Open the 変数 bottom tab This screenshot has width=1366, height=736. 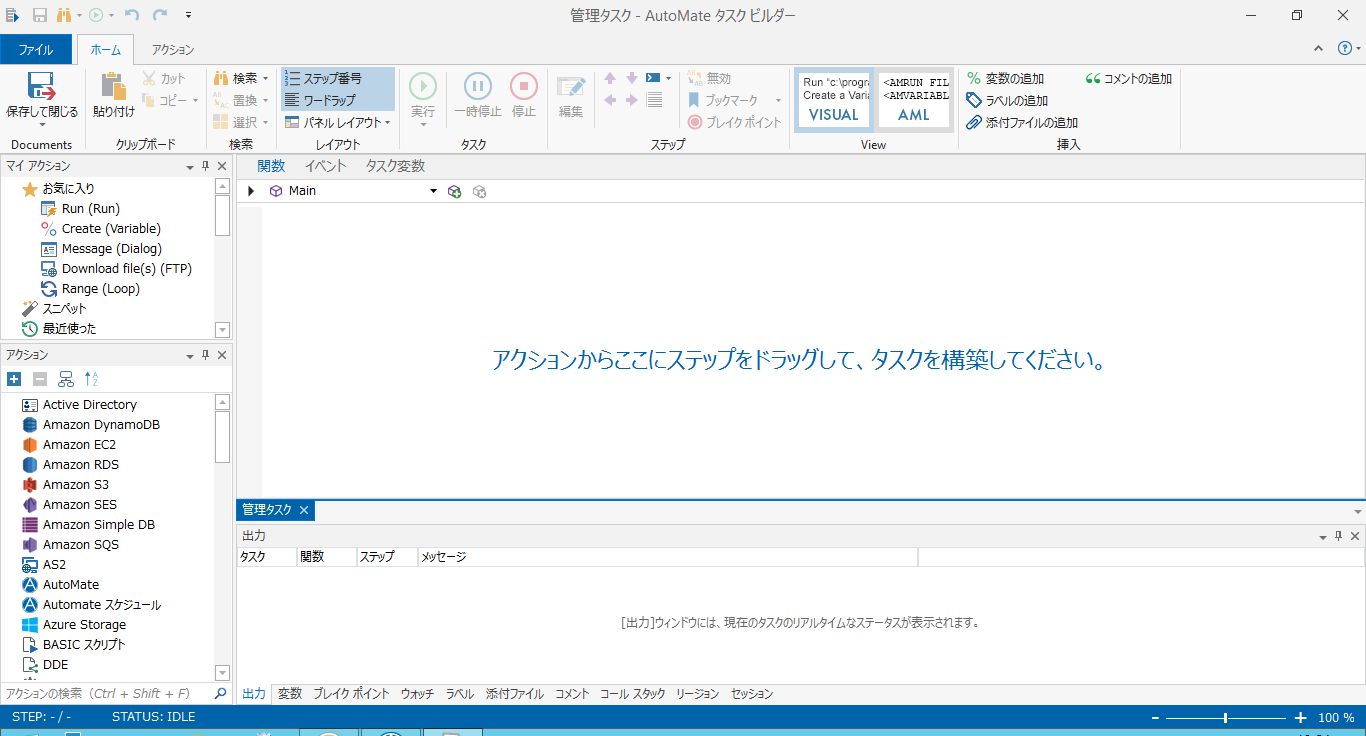tap(290, 693)
